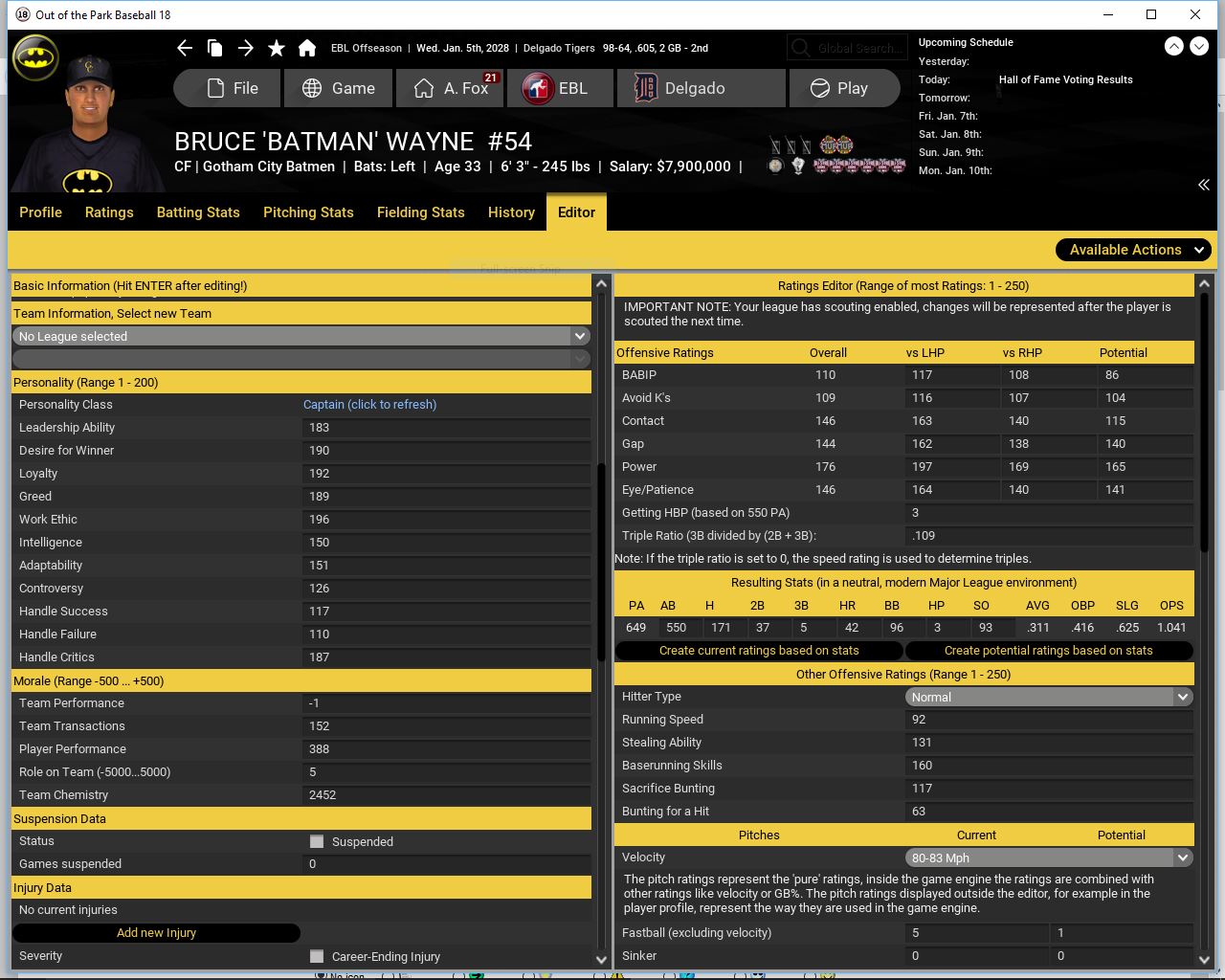Click the Batman team logo
Viewport: 1225px width, 980px height.
pyautogui.click(x=35, y=58)
